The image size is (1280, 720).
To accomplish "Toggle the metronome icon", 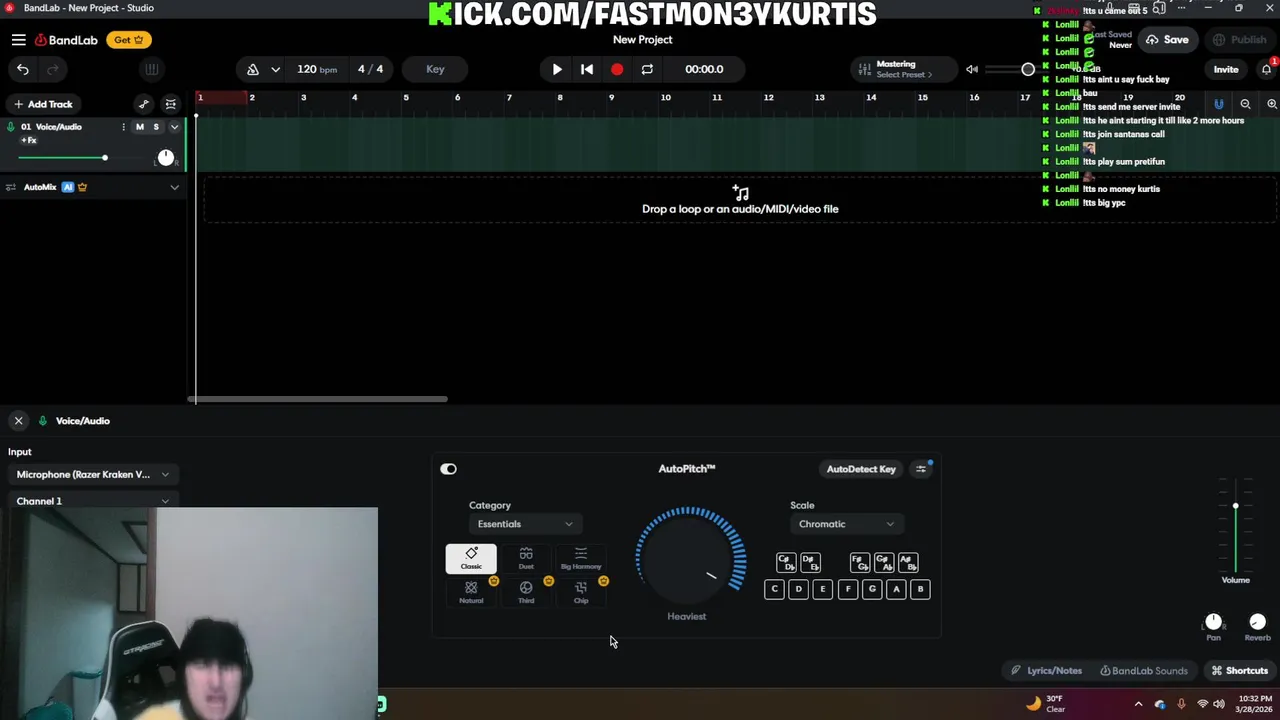I will [x=253, y=69].
